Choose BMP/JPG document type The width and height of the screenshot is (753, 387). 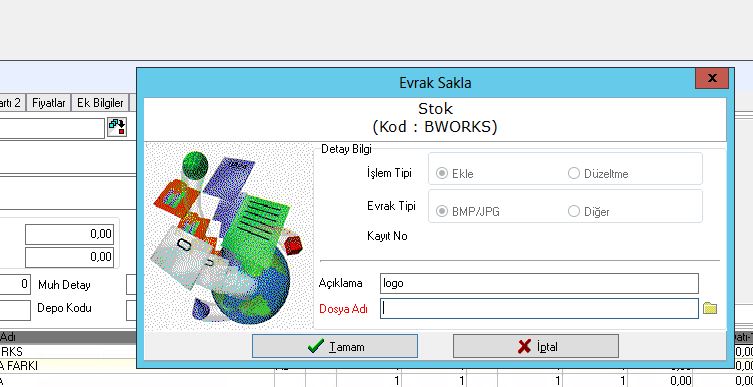(442, 211)
